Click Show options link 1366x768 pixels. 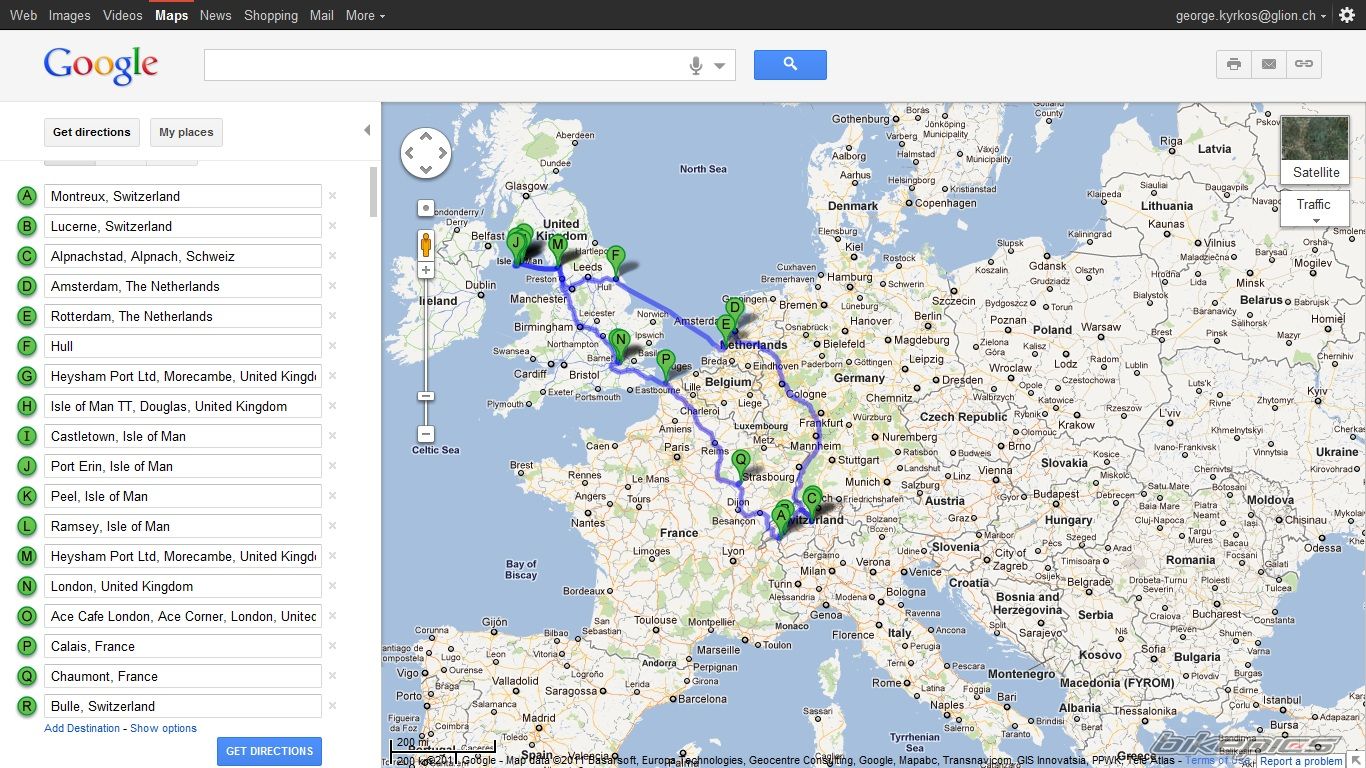pyautogui.click(x=163, y=728)
